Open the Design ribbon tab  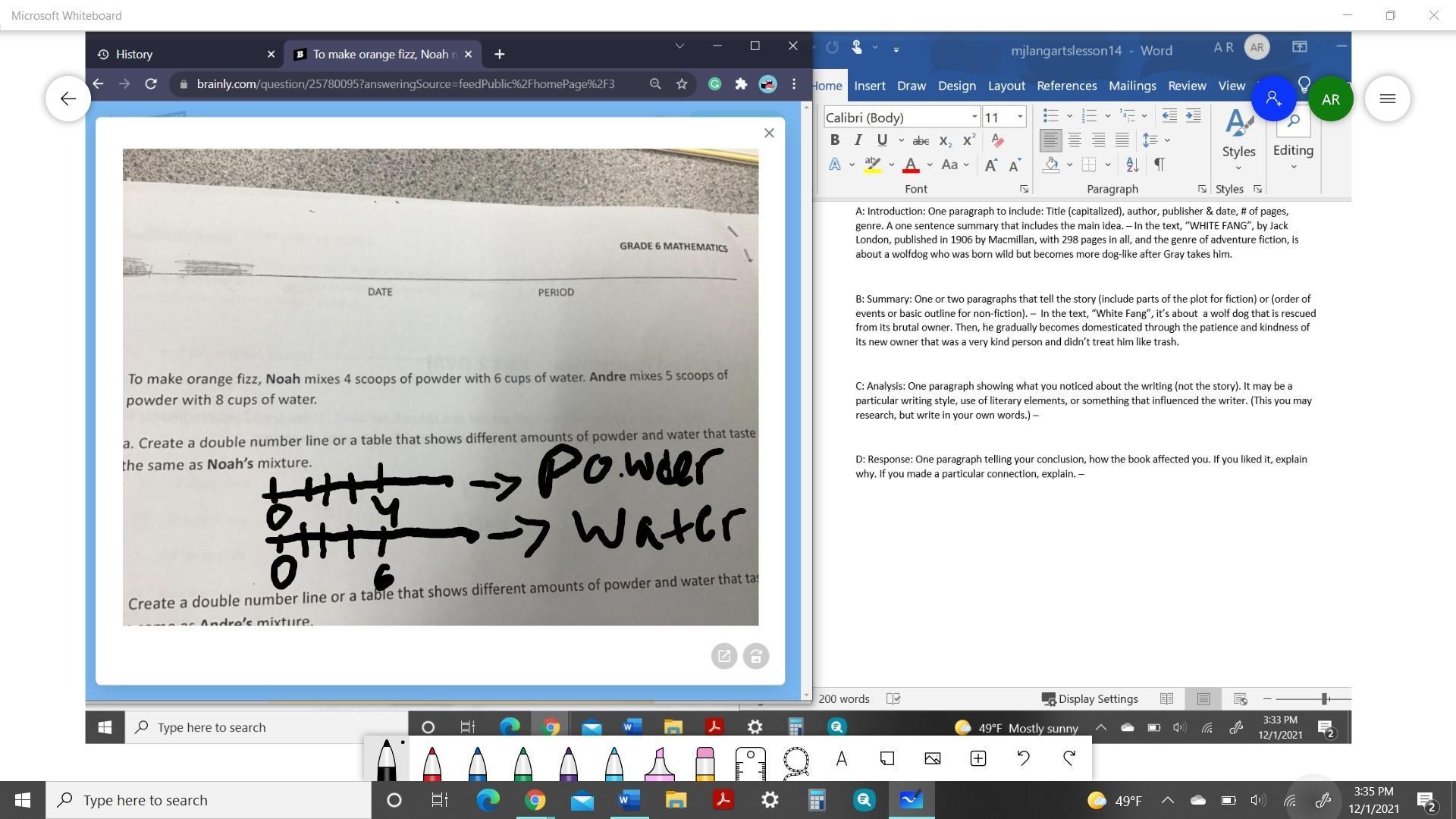point(956,86)
